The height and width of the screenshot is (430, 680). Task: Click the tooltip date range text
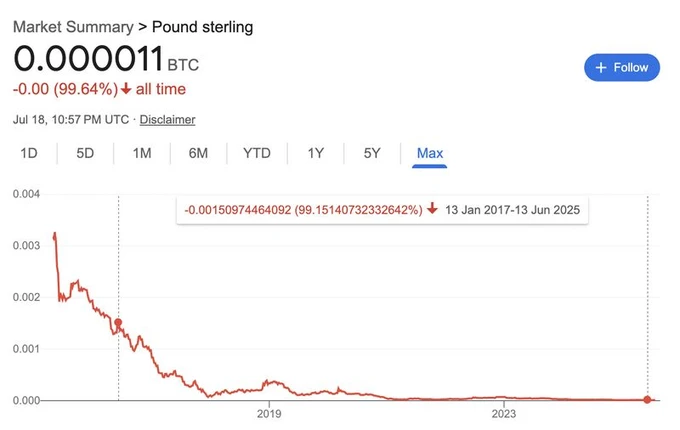514,210
